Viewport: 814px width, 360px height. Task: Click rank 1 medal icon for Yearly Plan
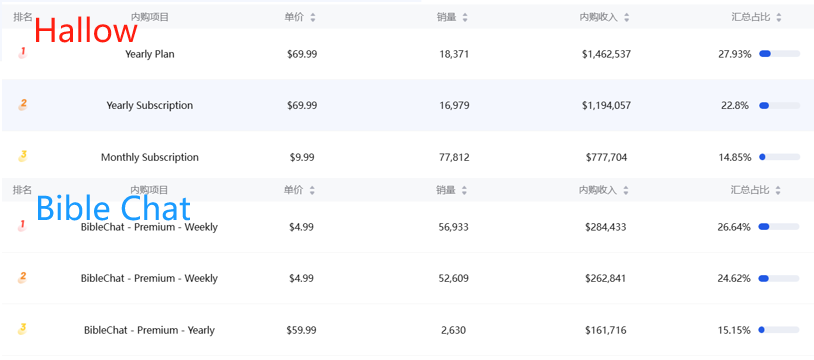(x=22, y=52)
